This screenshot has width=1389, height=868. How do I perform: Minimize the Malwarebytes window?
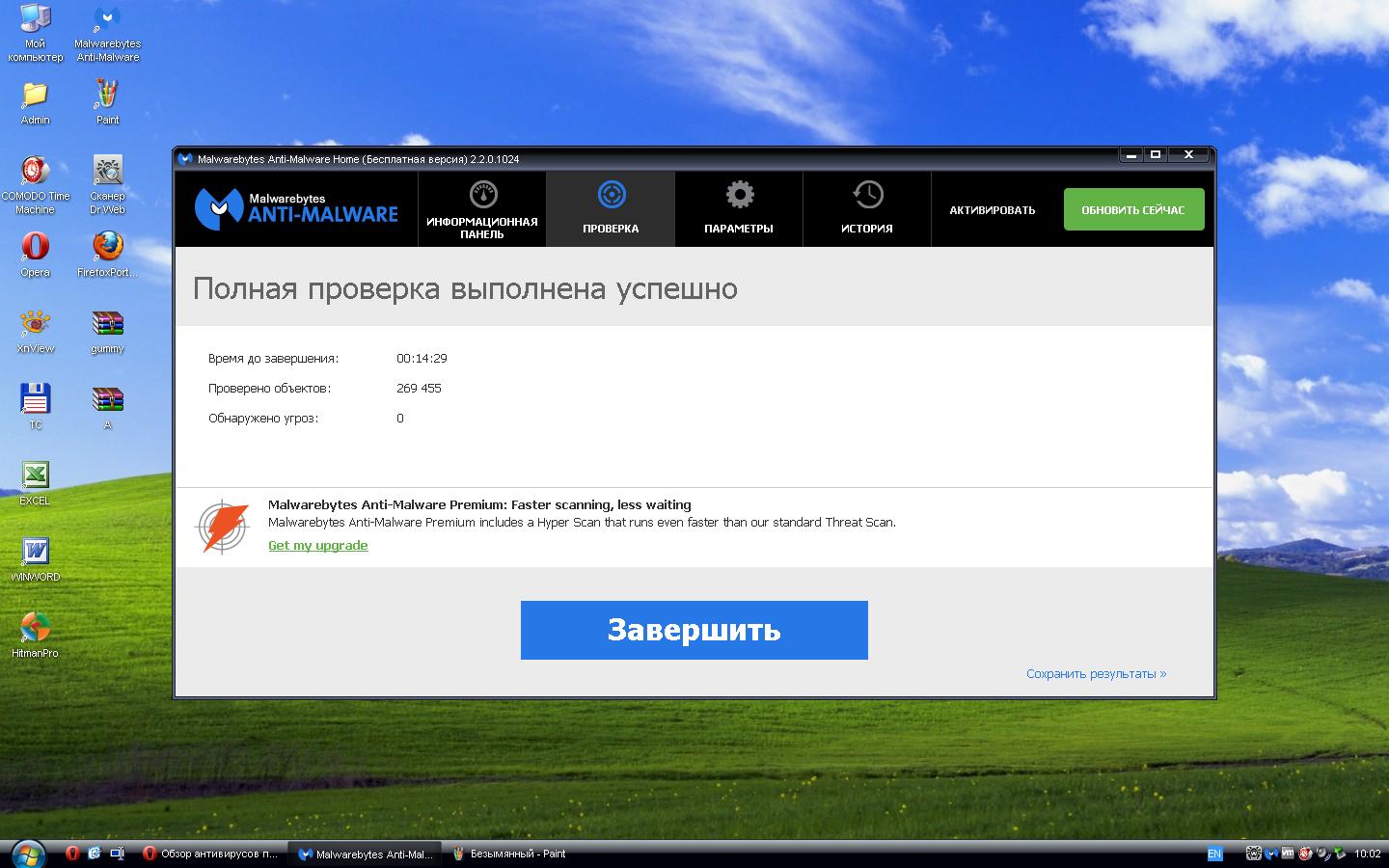[x=1131, y=154]
